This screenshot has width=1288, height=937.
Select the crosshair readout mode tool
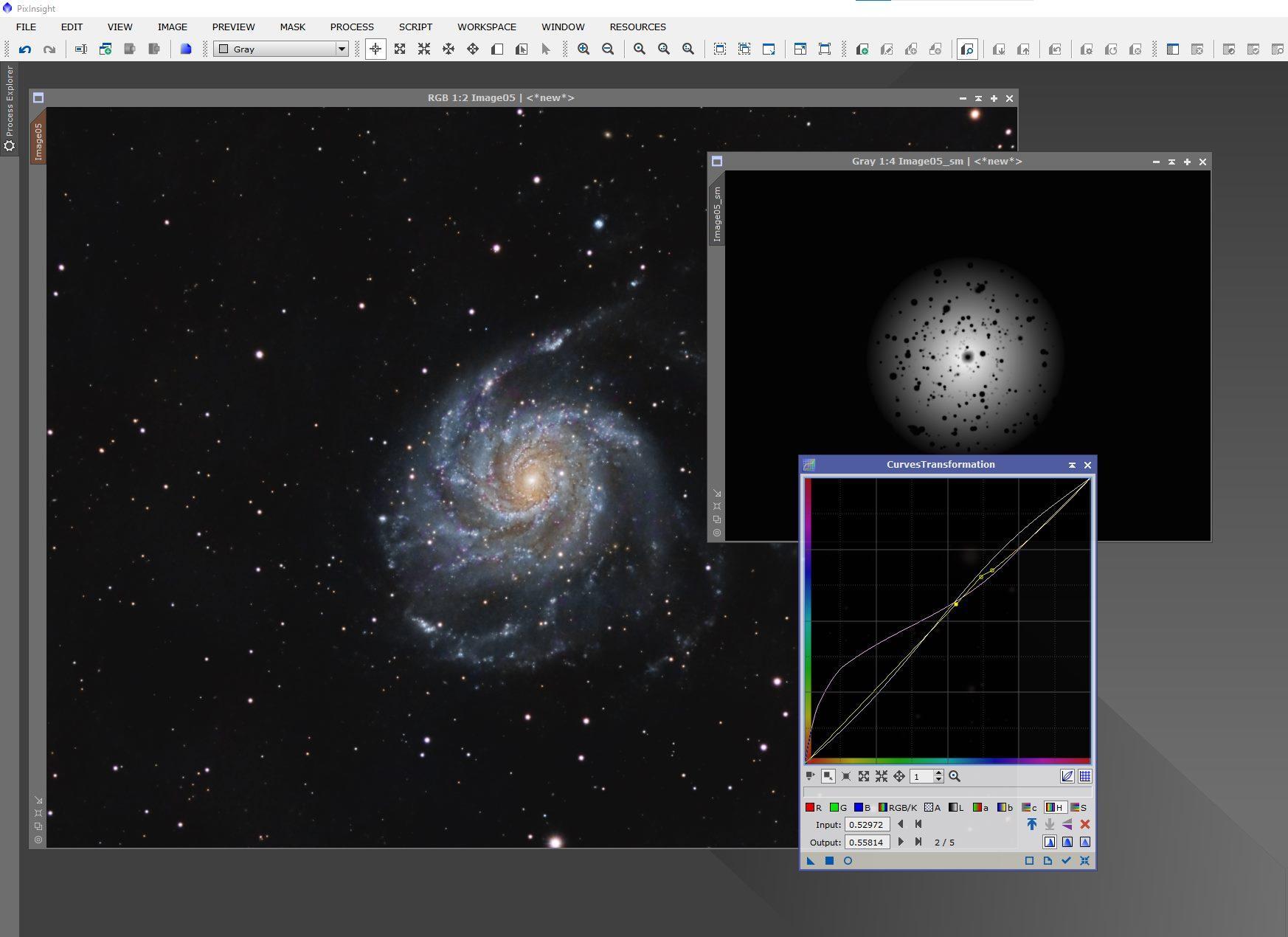point(375,49)
